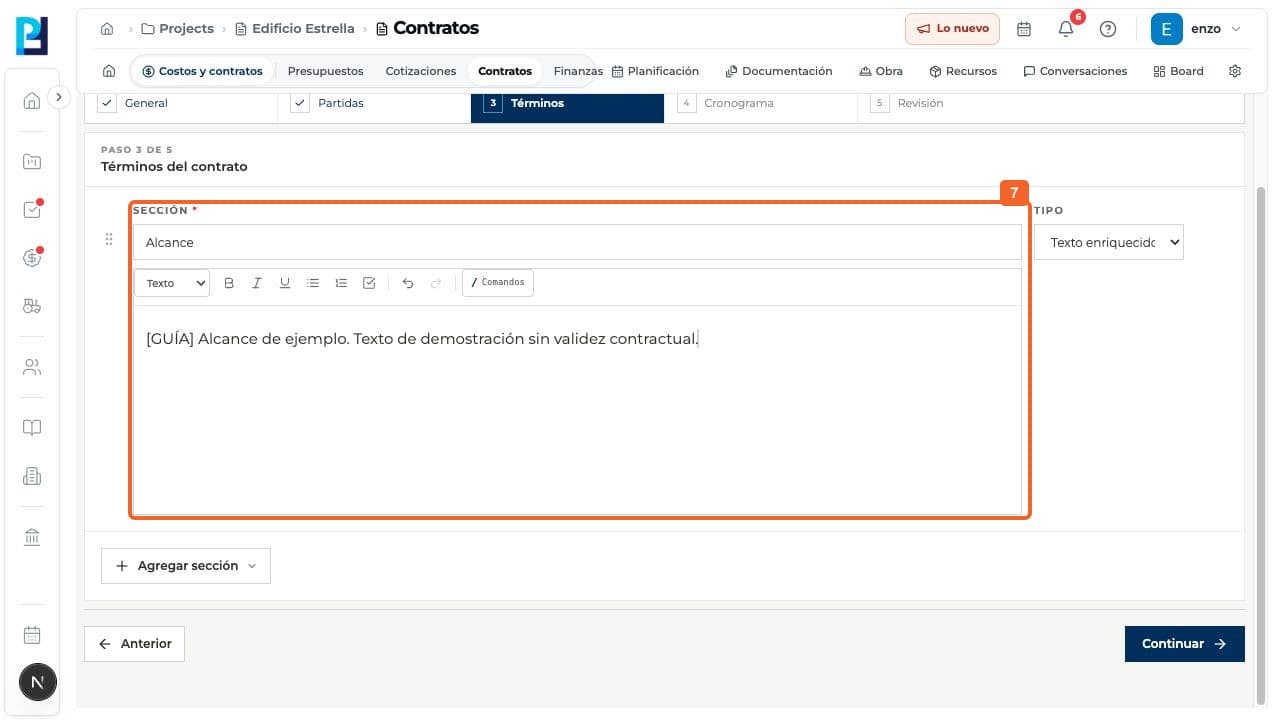Insert a checklist in the editor
The height and width of the screenshot is (720, 1280).
(x=369, y=283)
